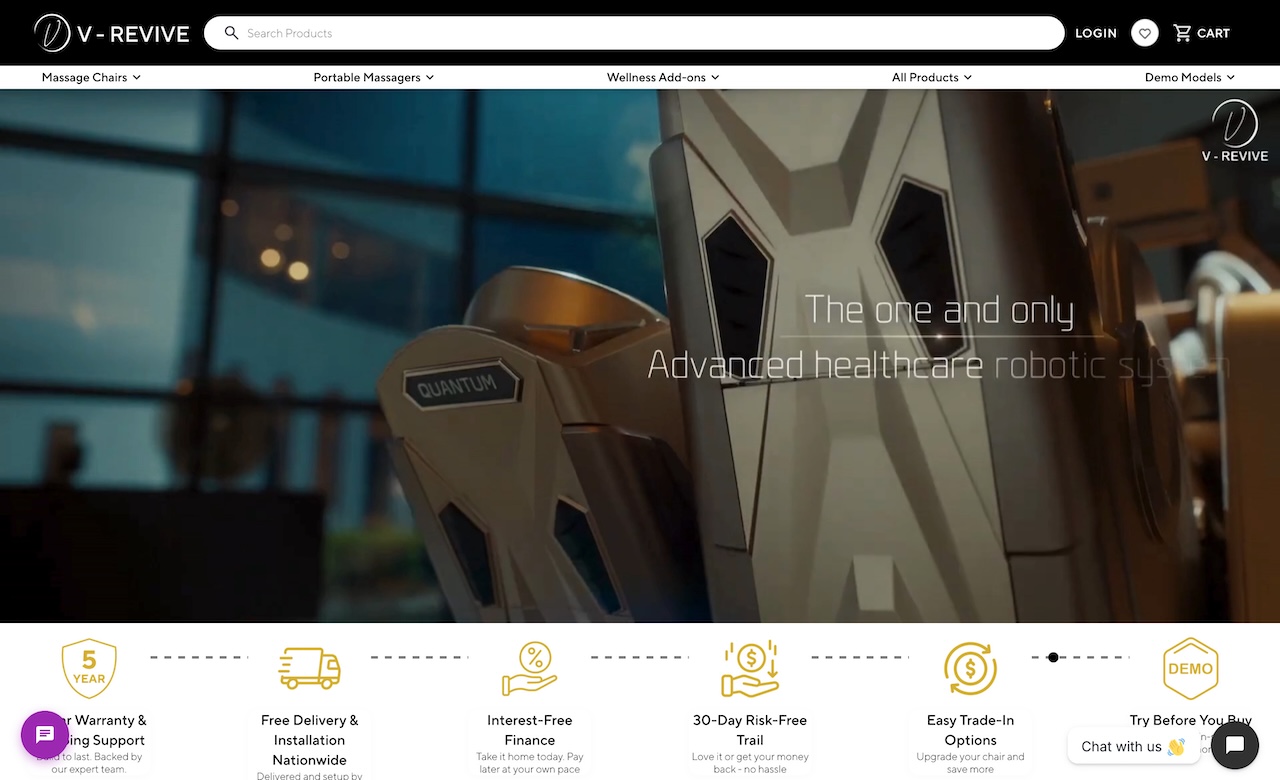Click 'Upgrade your chair and save more' text
The width and height of the screenshot is (1280, 780).
970,763
